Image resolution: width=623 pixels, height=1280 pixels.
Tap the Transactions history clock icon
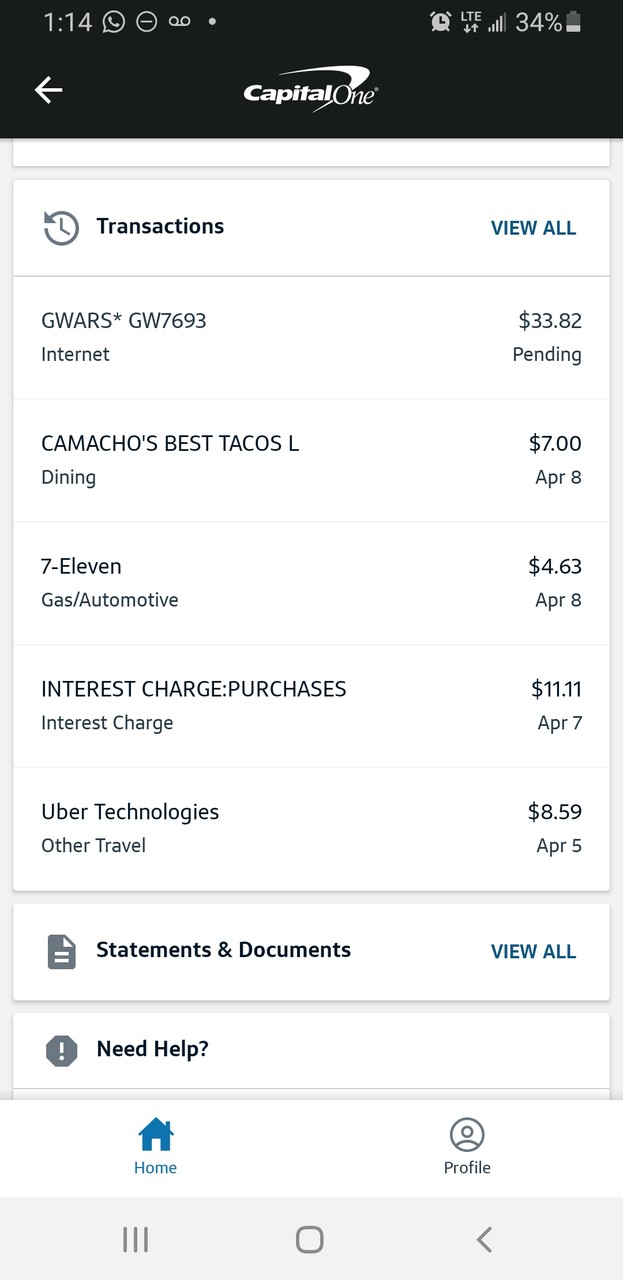click(x=61, y=228)
